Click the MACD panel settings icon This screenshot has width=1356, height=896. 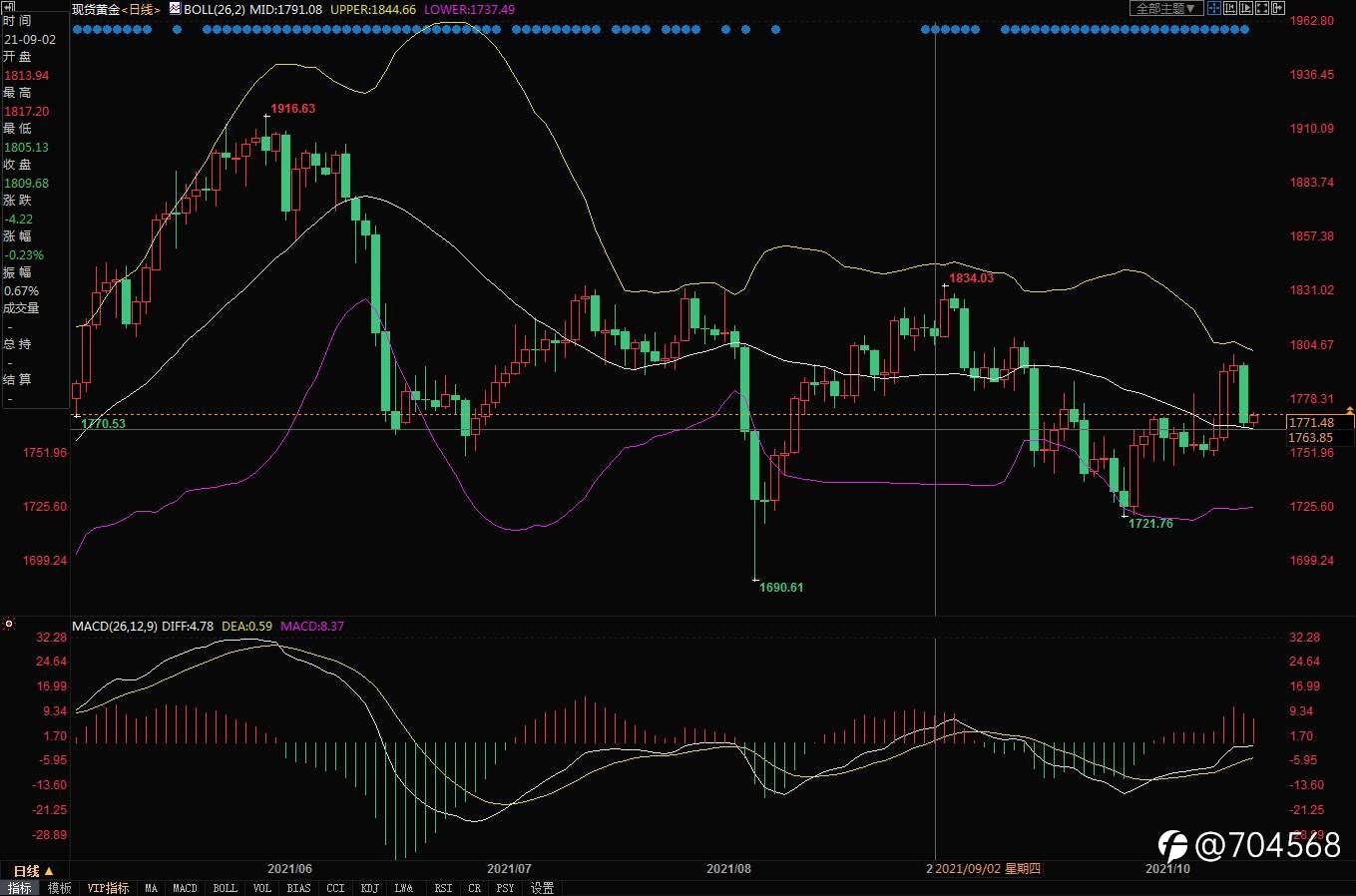point(8,625)
